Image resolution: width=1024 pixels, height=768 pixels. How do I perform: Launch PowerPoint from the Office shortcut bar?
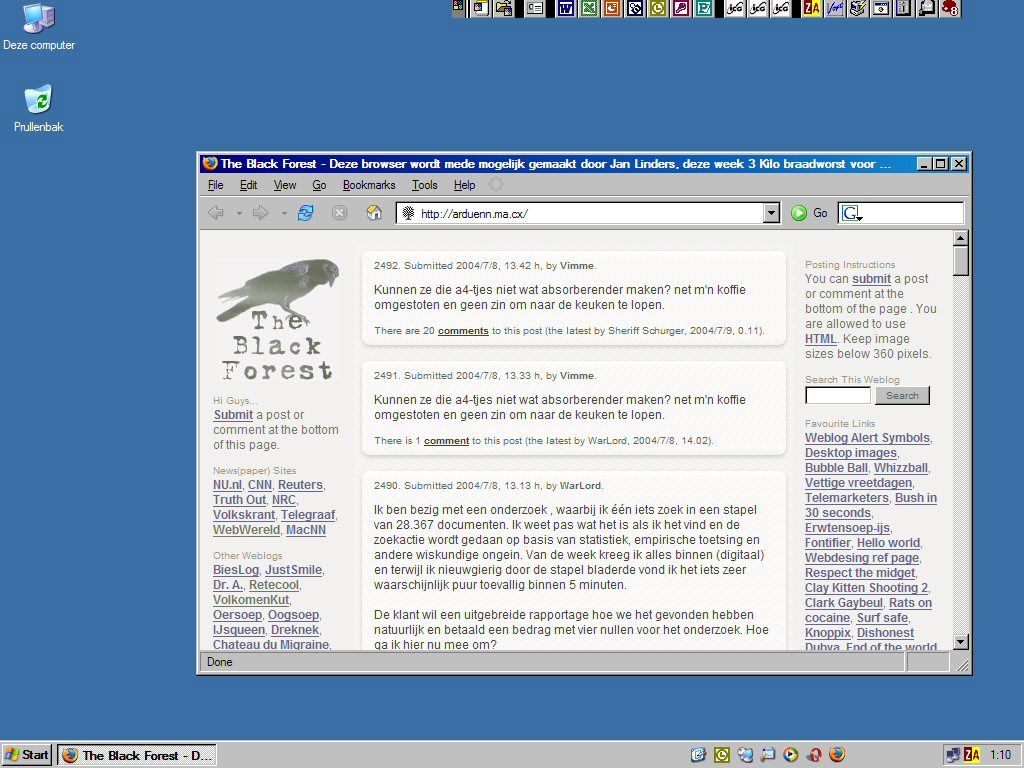(x=611, y=8)
